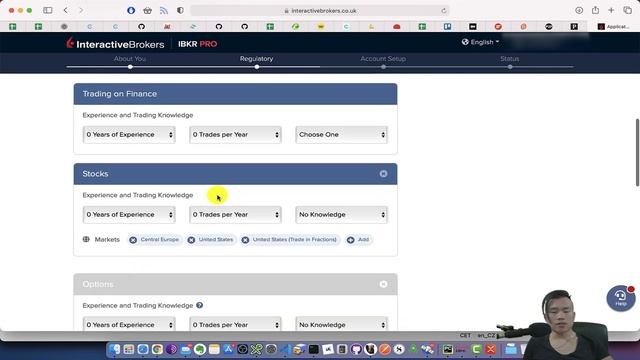This screenshot has height=360, width=640.
Task: Open Options help question mark icon
Action: pyautogui.click(x=200, y=305)
